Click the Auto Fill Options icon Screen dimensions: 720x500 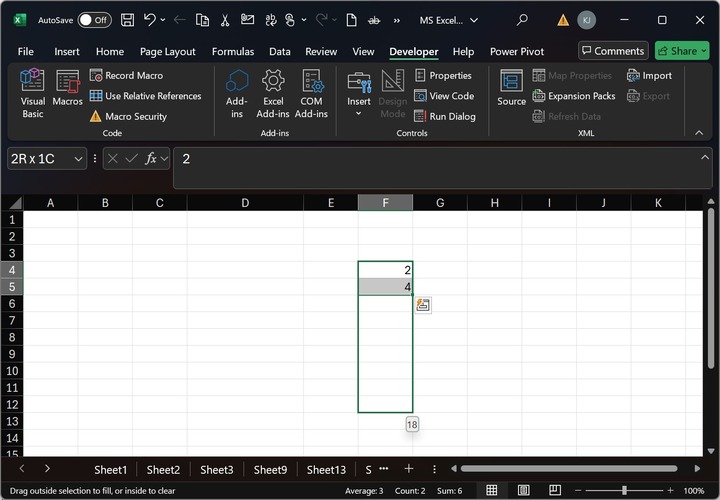[x=423, y=305]
